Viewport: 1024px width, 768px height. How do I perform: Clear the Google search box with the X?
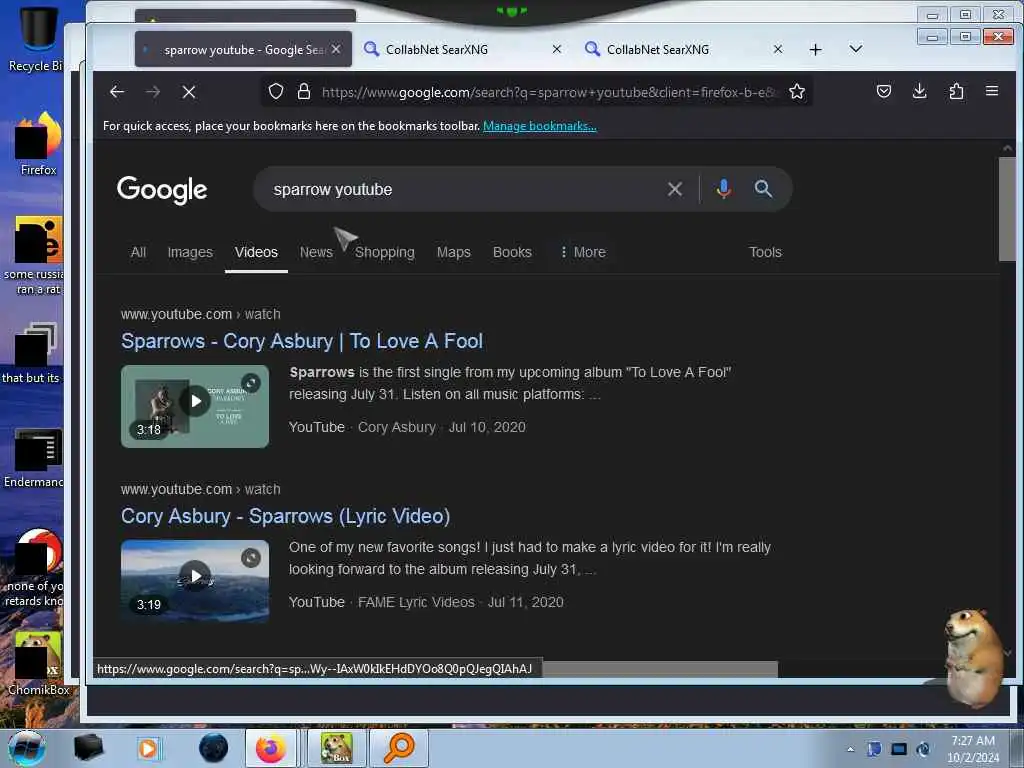pyautogui.click(x=675, y=189)
